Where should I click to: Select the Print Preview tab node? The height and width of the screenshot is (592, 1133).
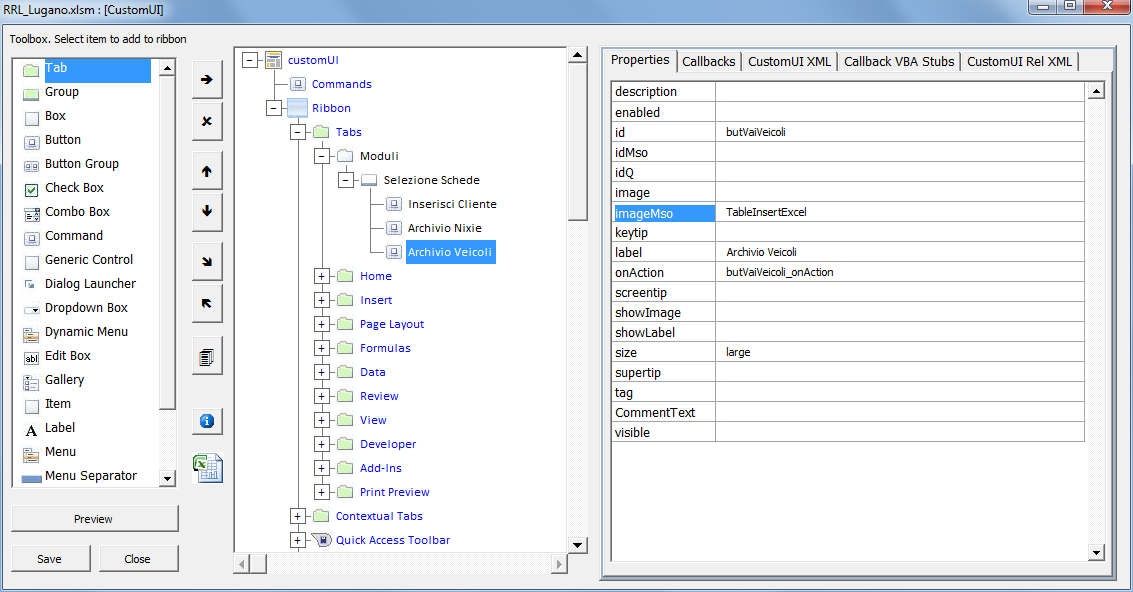coord(395,492)
